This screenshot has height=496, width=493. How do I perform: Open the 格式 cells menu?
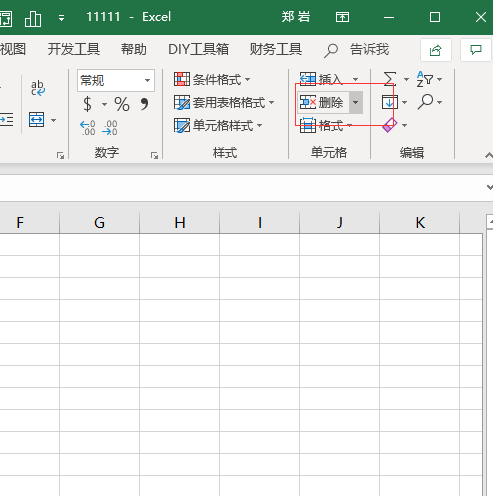pyautogui.click(x=326, y=125)
